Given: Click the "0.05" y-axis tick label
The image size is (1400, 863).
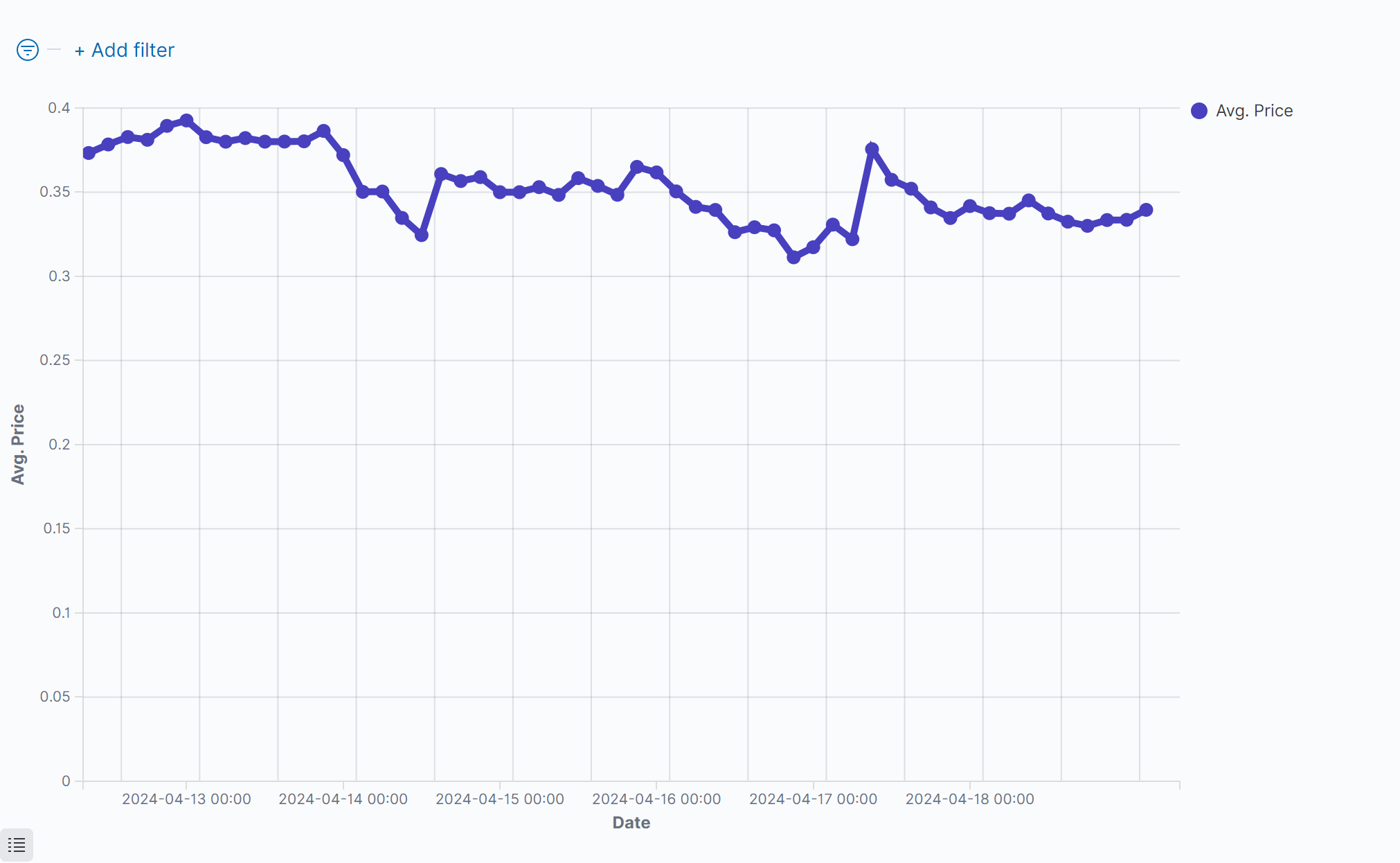Looking at the screenshot, I should tap(55, 697).
